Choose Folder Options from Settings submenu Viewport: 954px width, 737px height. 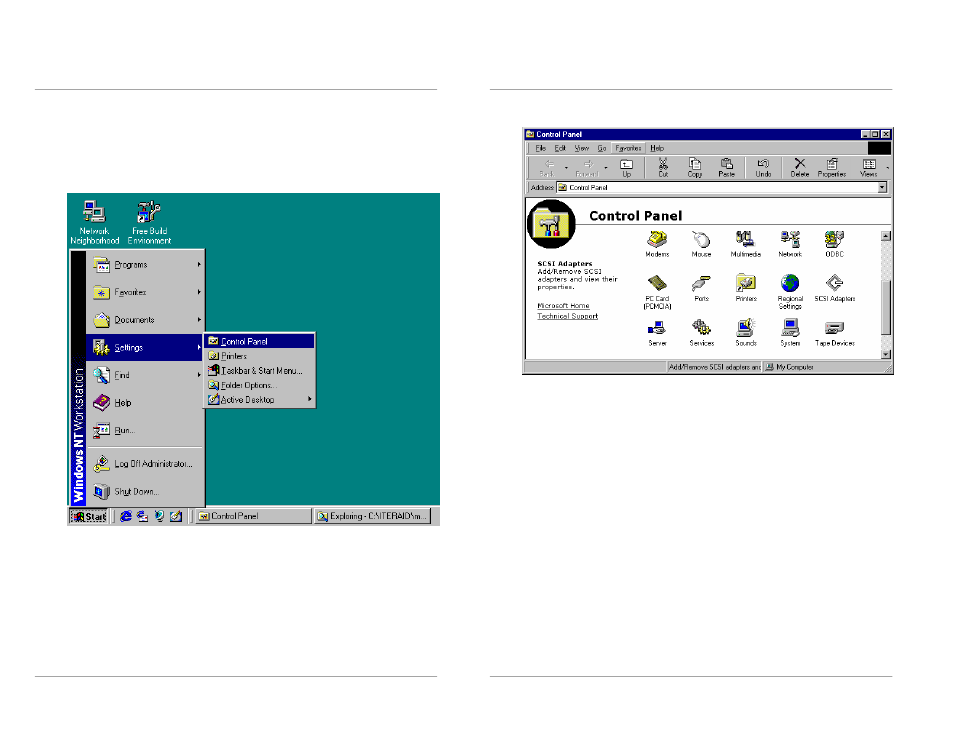260,385
